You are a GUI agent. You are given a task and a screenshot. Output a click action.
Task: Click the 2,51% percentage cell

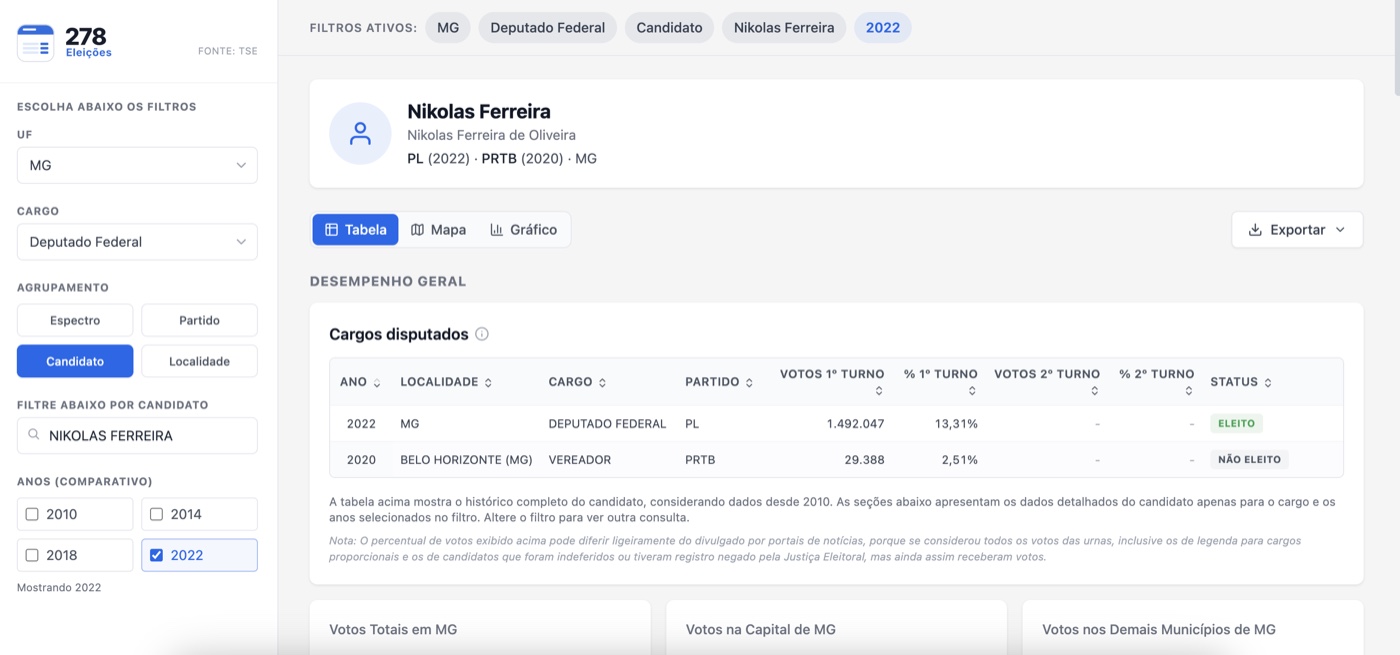tap(959, 460)
